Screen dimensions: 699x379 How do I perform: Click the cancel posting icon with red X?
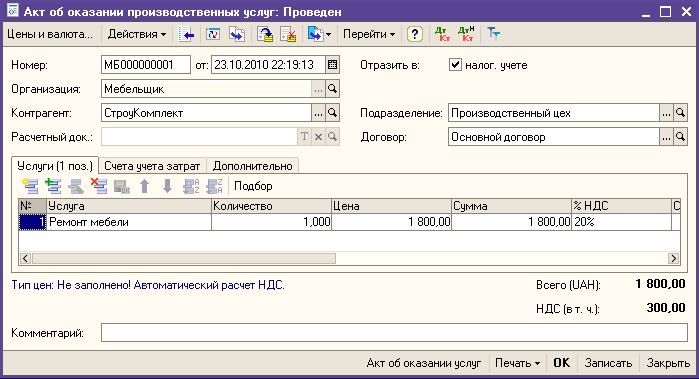(288, 34)
